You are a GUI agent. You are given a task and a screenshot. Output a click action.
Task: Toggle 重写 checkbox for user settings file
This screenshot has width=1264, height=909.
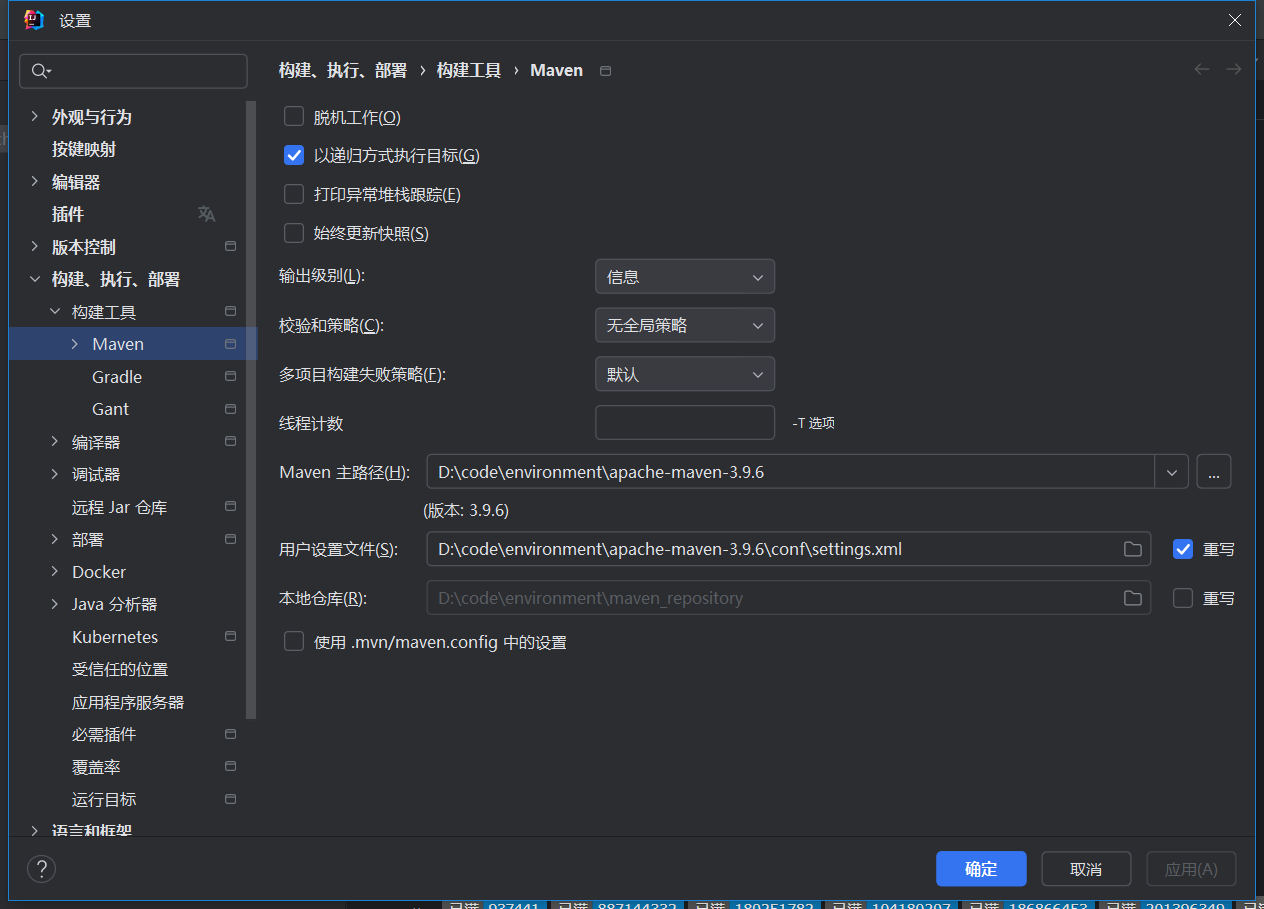1183,549
